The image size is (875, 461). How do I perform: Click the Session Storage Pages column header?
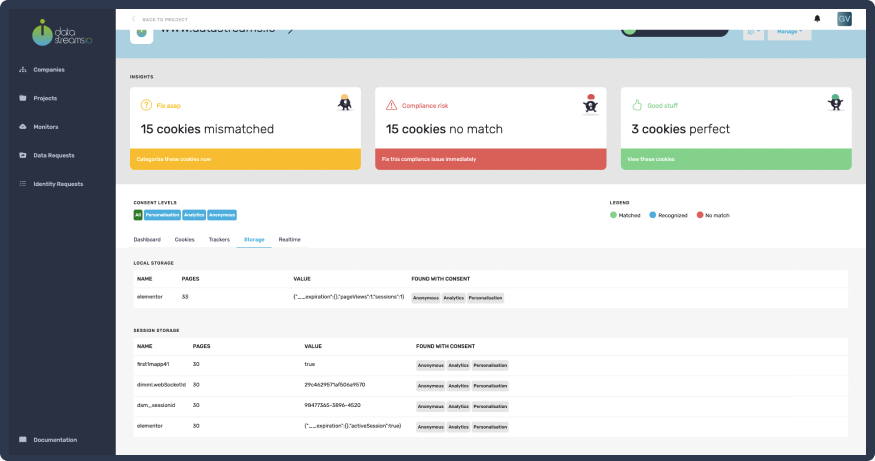pyautogui.click(x=201, y=346)
